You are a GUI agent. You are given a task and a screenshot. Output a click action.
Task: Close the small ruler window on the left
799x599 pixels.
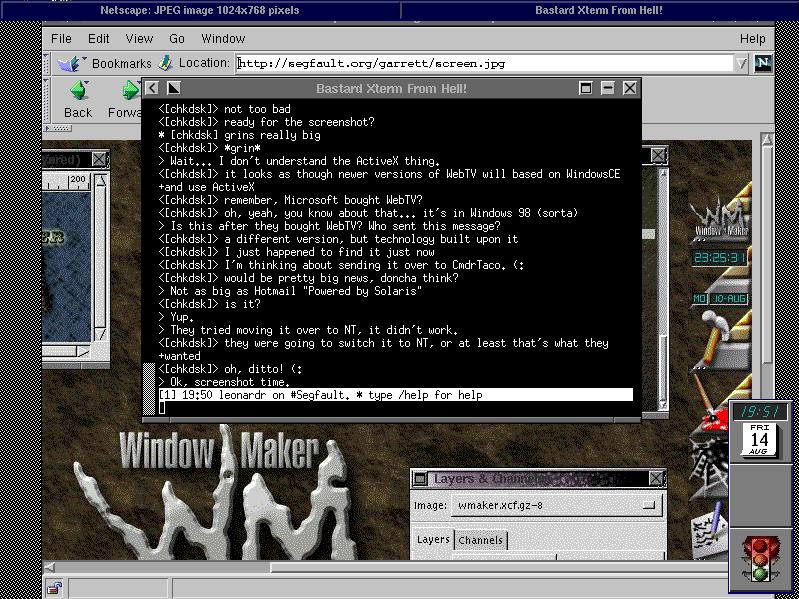pyautogui.click(x=99, y=159)
